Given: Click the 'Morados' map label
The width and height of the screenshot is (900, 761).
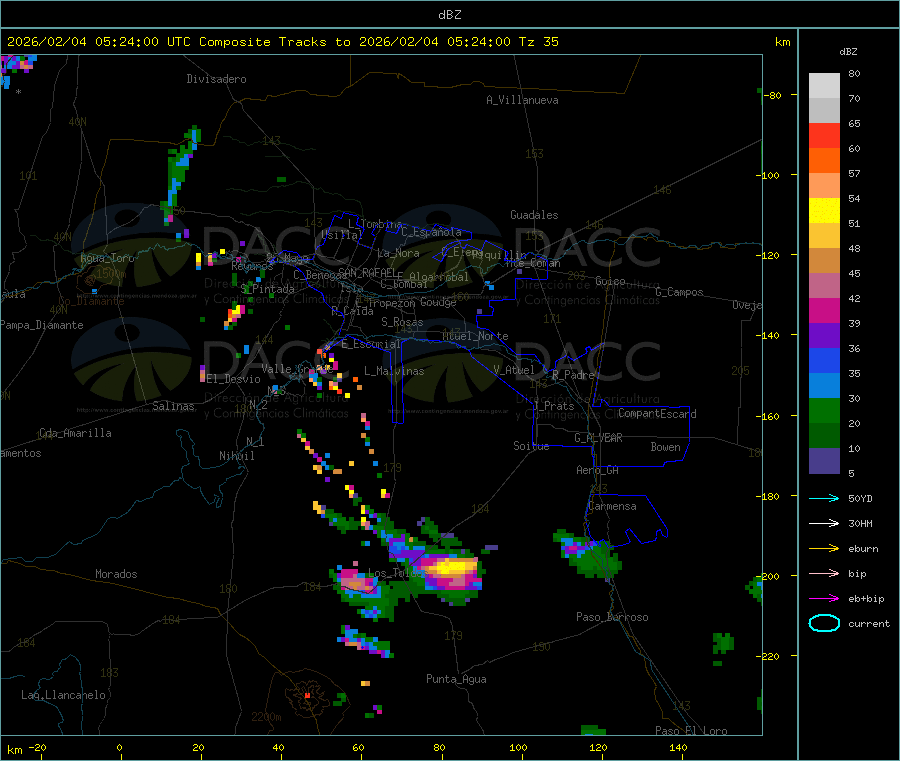Looking at the screenshot, I should click(116, 574).
